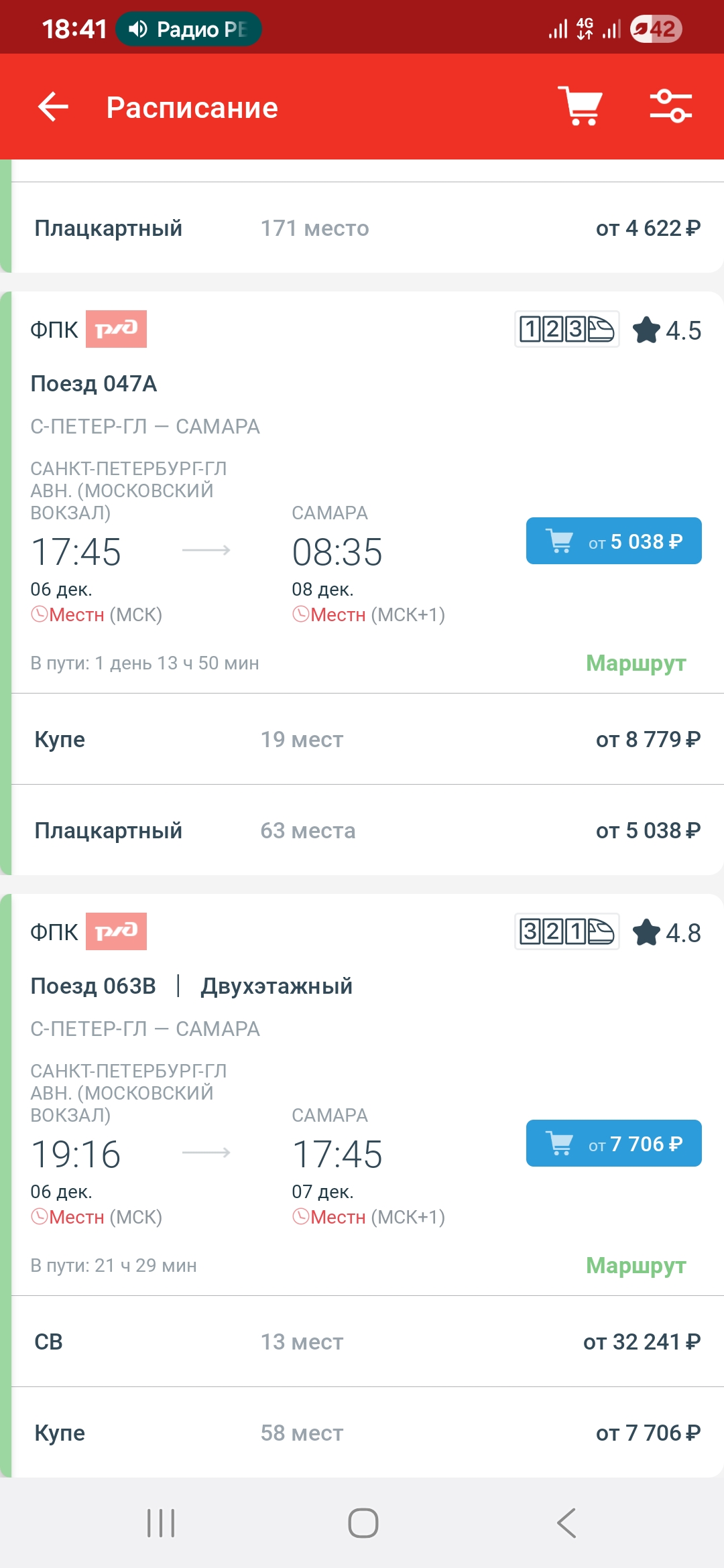Tap the Радио audio indicator in status bar
724x1568 pixels.
(188, 29)
